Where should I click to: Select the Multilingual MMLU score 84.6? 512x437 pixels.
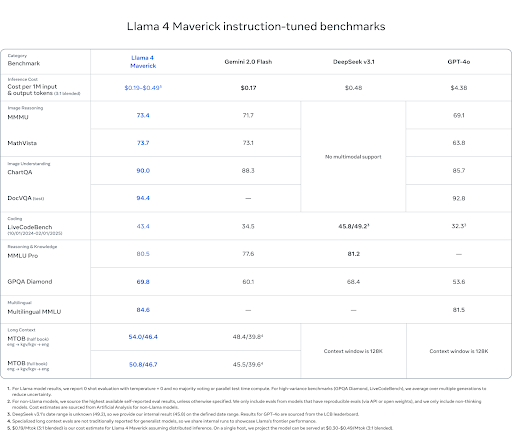coord(143,310)
